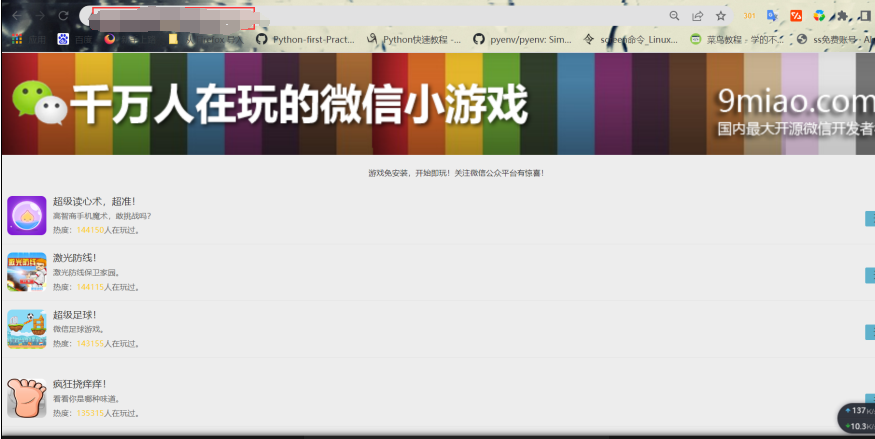Screen dimensions: 875x439
Task: Click 激光防线保卫家园 description text
Action: pos(86,273)
